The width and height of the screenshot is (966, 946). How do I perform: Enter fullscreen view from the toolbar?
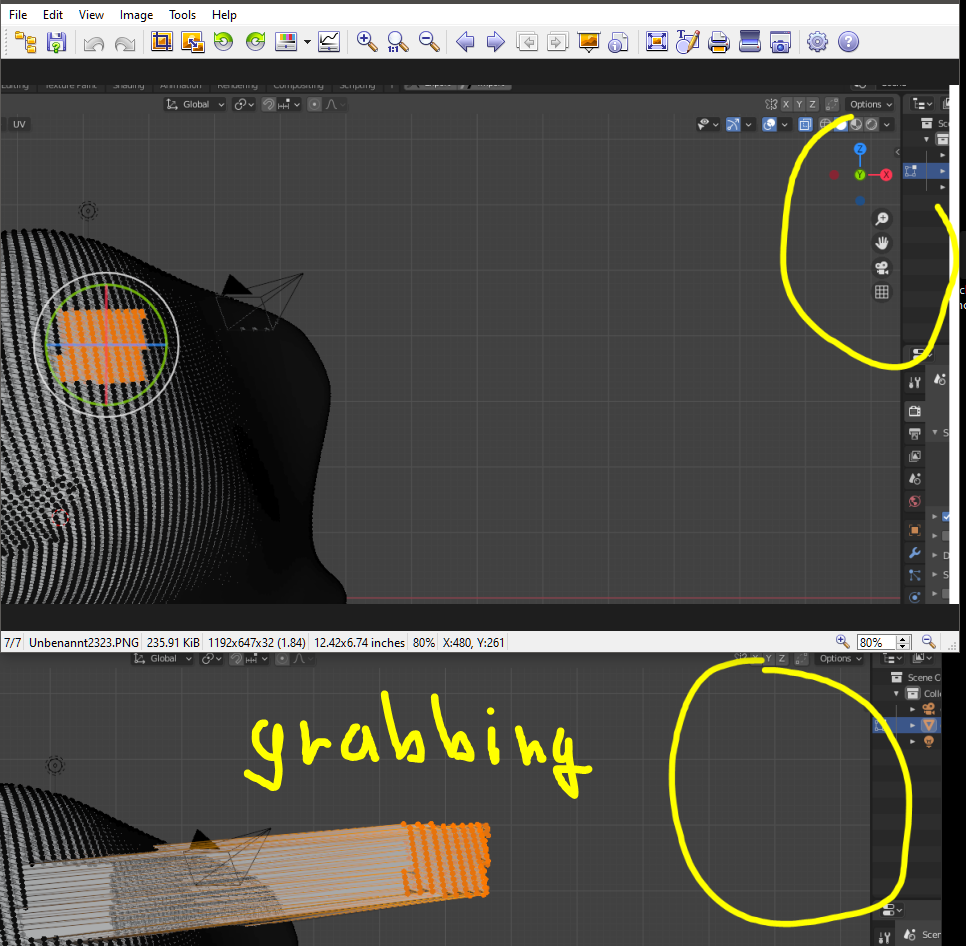pos(657,42)
